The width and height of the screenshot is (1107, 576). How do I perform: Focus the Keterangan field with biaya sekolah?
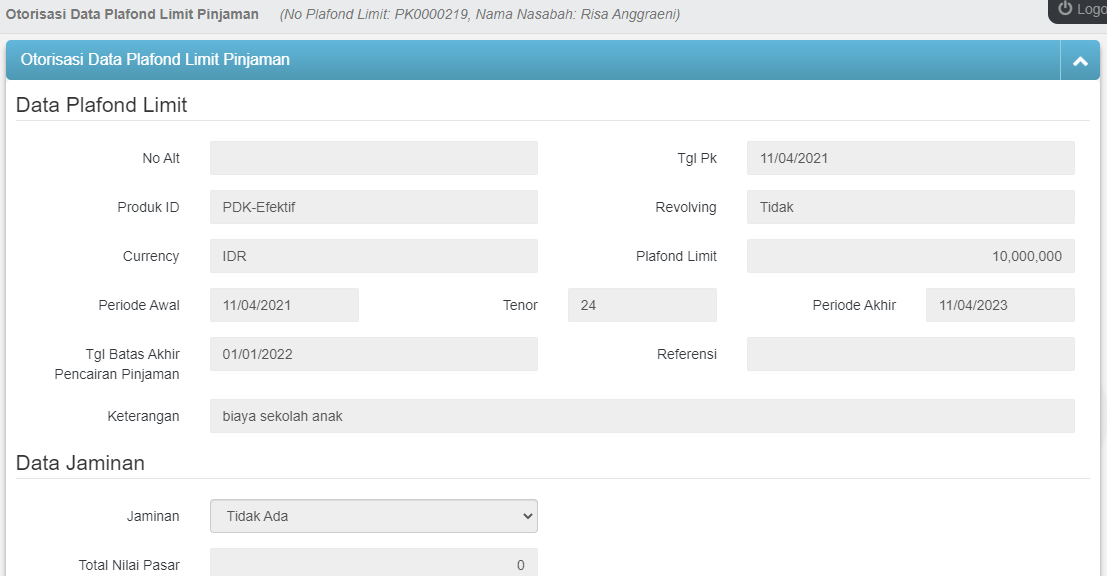pos(642,416)
